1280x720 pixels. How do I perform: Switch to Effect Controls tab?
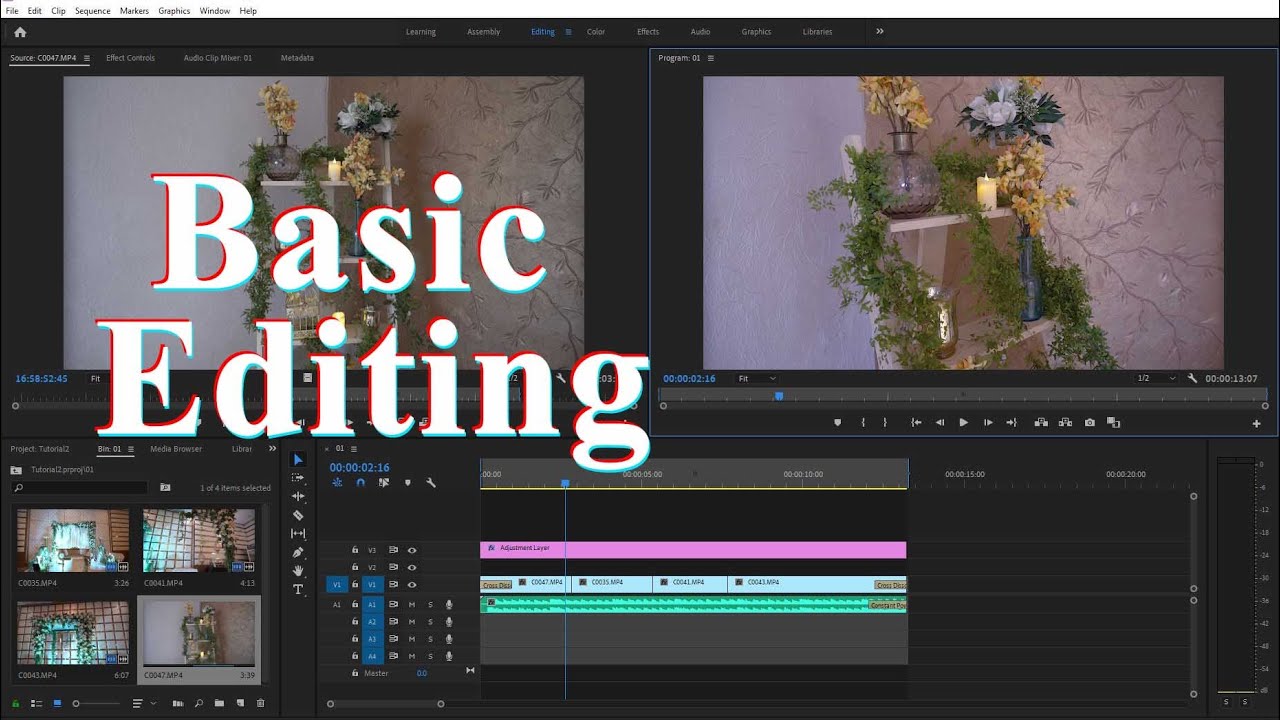pyautogui.click(x=131, y=58)
